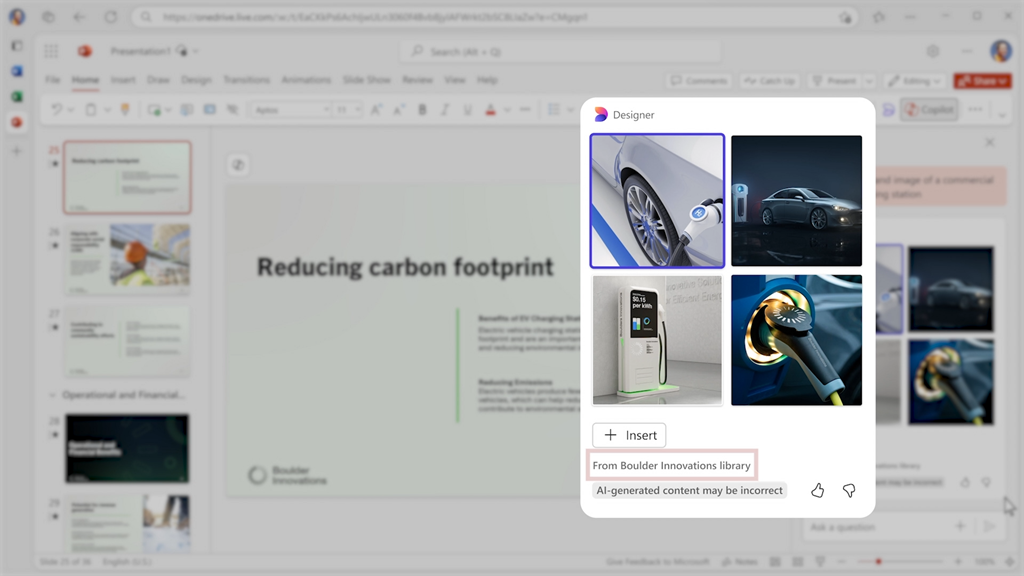The image size is (1024, 576).
Task: Open Copilot from the ribbon
Action: coord(929,110)
